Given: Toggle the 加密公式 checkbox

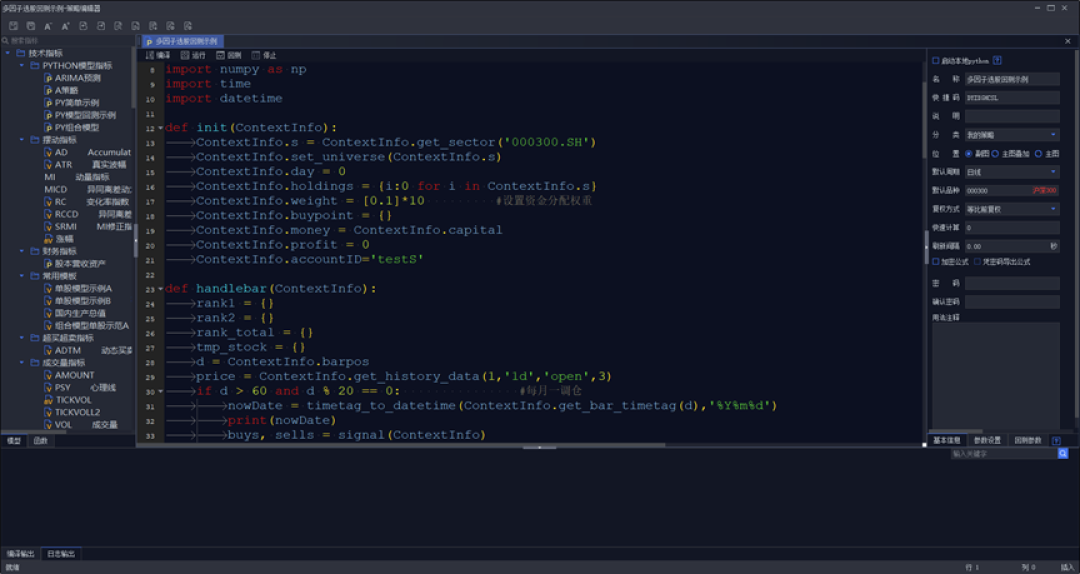Looking at the screenshot, I should coord(935,262).
